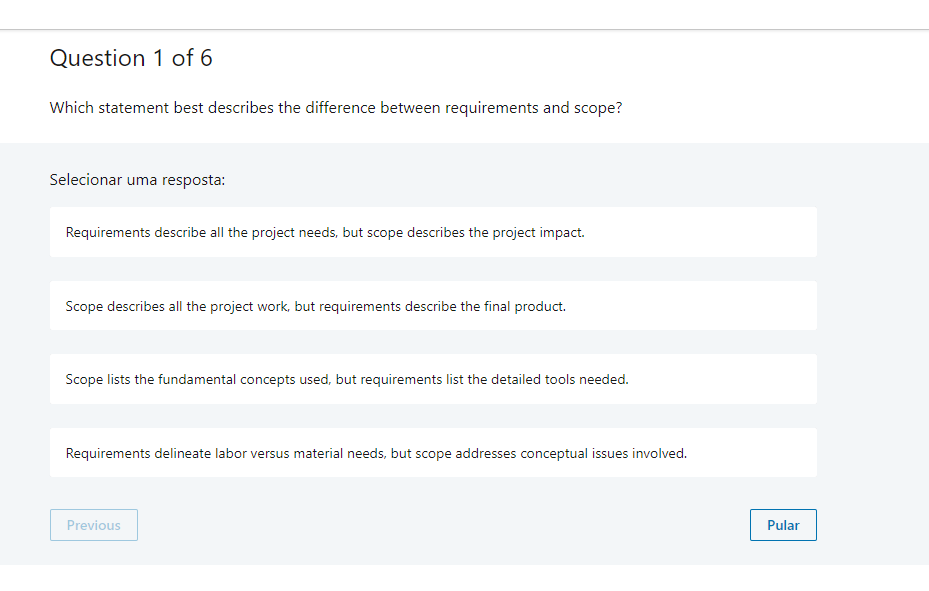Select the answer saying requirements describe final product
This screenshot has height=591, width=929.
click(x=433, y=306)
